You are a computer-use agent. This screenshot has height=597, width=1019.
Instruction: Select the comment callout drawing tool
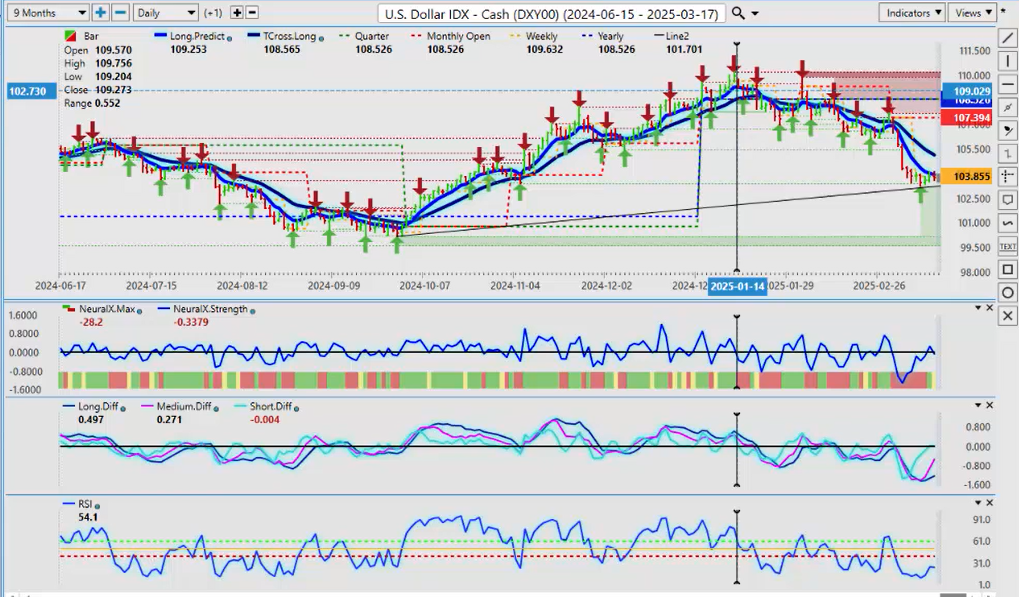click(x=1007, y=200)
